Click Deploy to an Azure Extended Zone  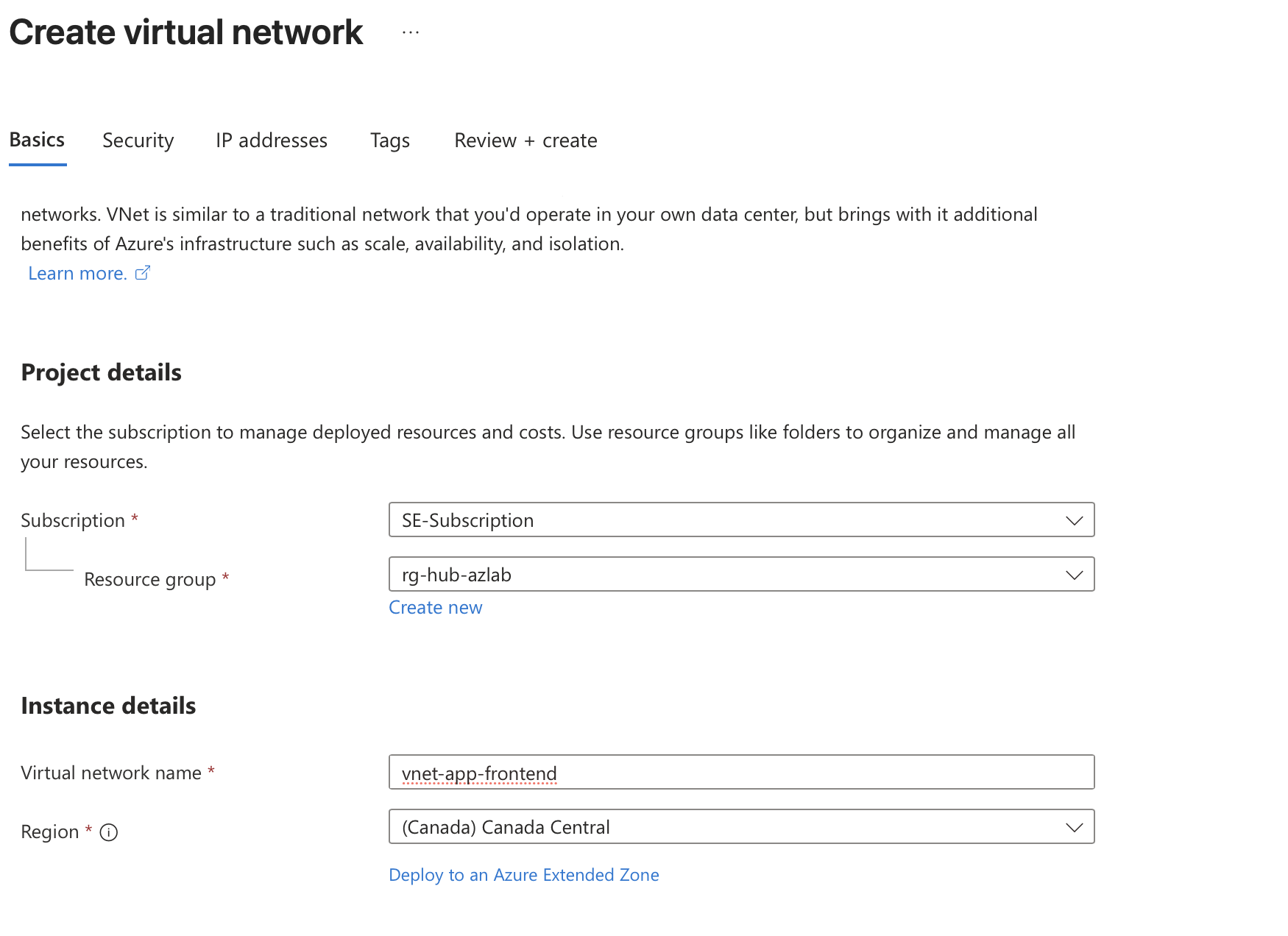point(524,875)
